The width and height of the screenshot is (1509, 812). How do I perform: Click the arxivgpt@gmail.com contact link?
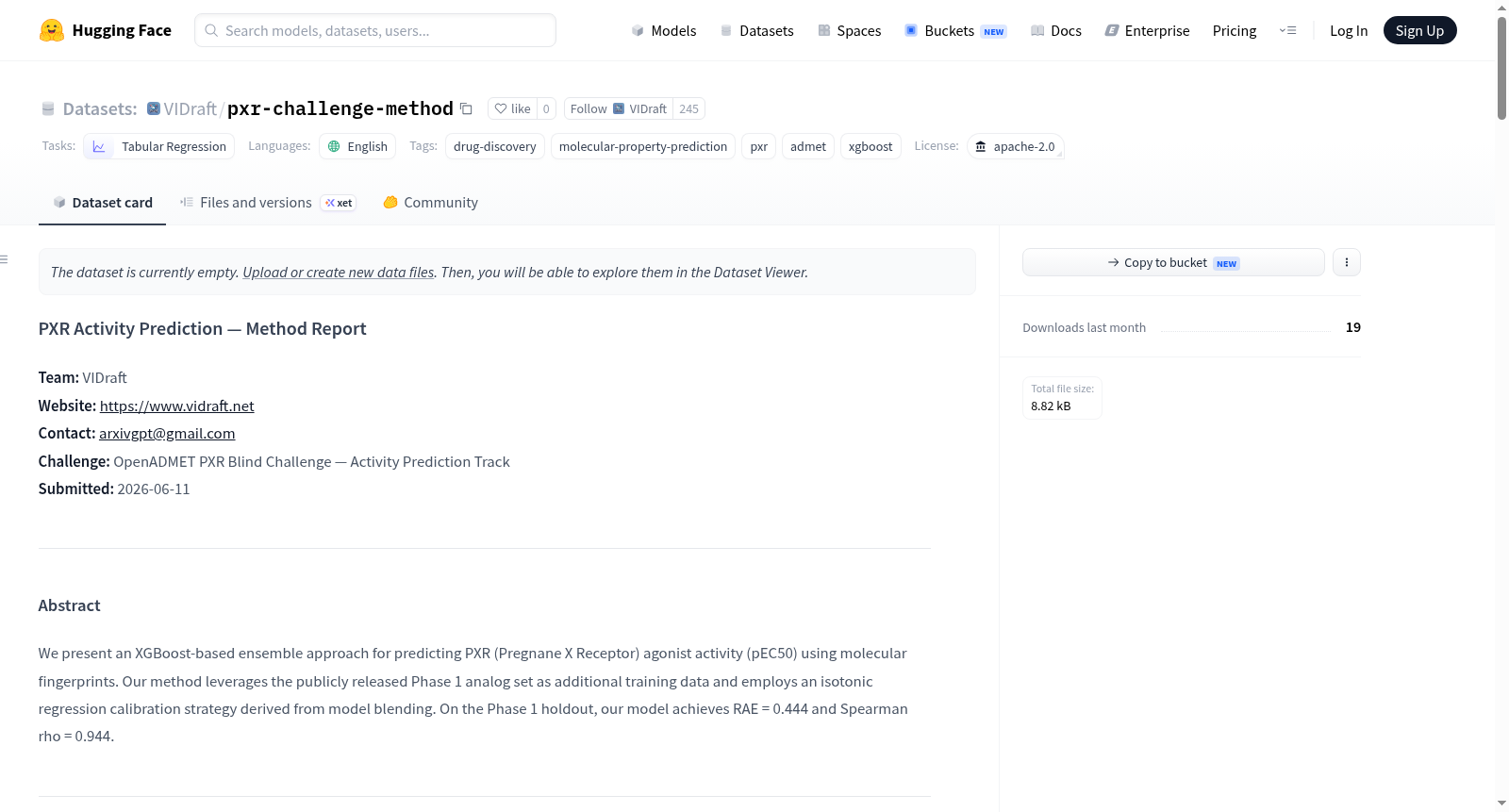(167, 433)
